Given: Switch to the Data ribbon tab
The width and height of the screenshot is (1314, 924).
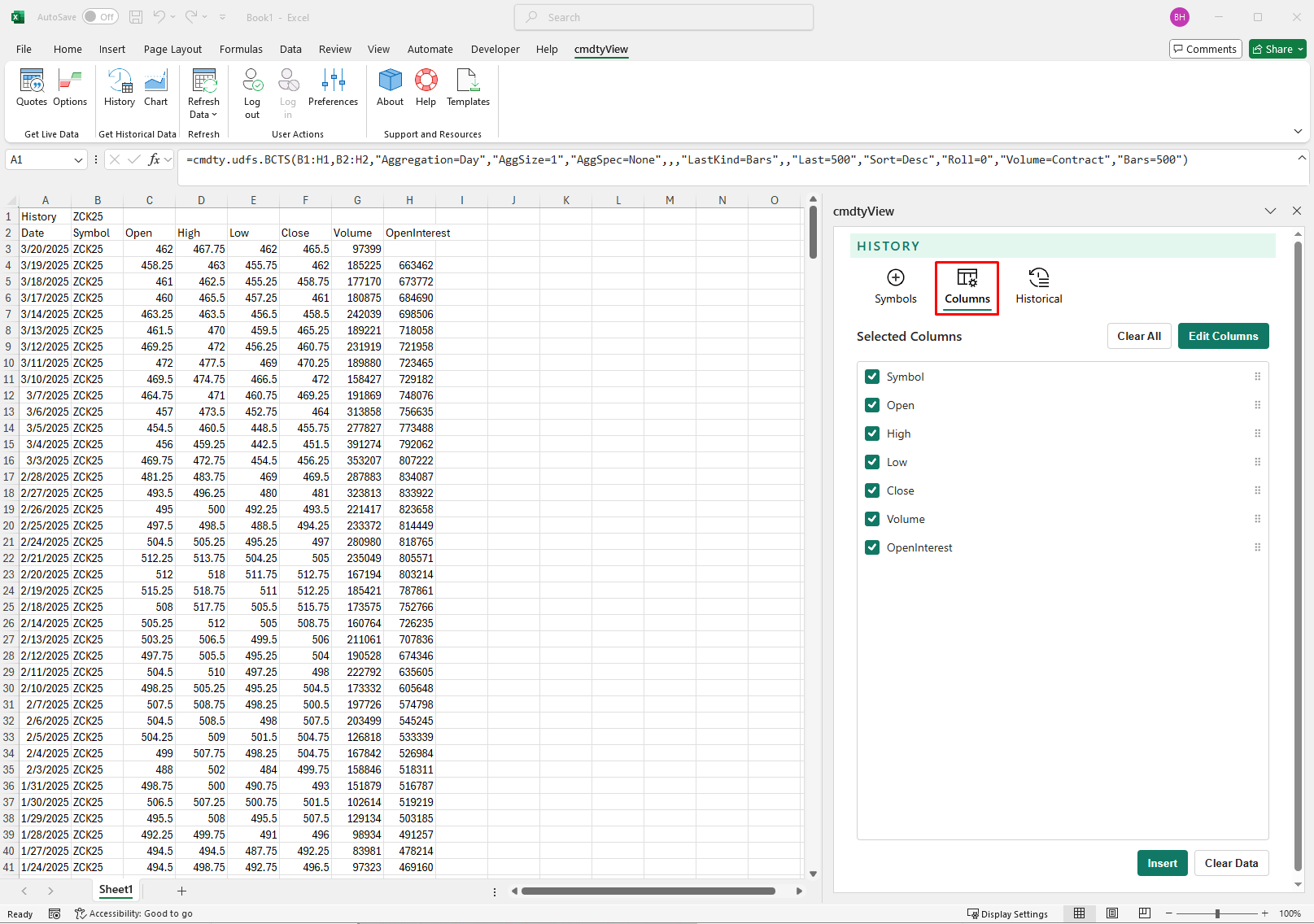Looking at the screenshot, I should (290, 49).
